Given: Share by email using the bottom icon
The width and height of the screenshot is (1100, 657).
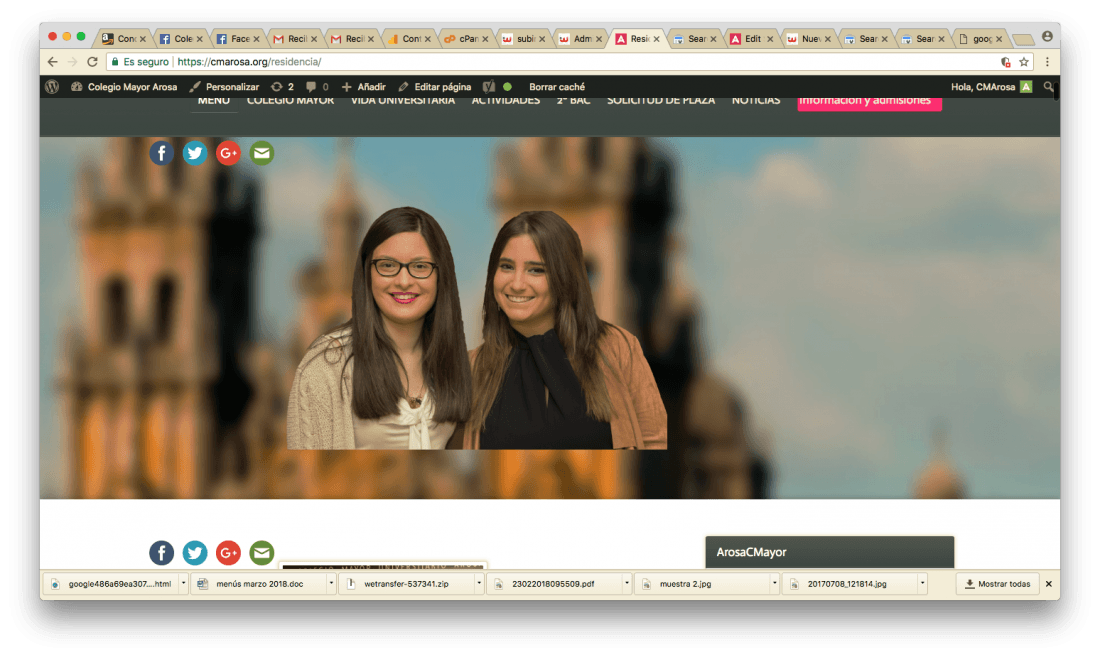Looking at the screenshot, I should coord(262,553).
